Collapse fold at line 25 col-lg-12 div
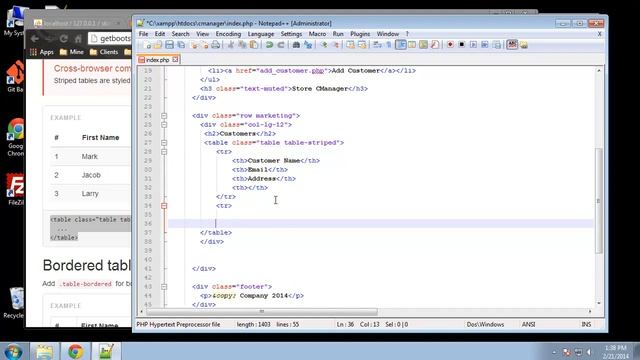The width and height of the screenshot is (640, 360). [x=164, y=125]
